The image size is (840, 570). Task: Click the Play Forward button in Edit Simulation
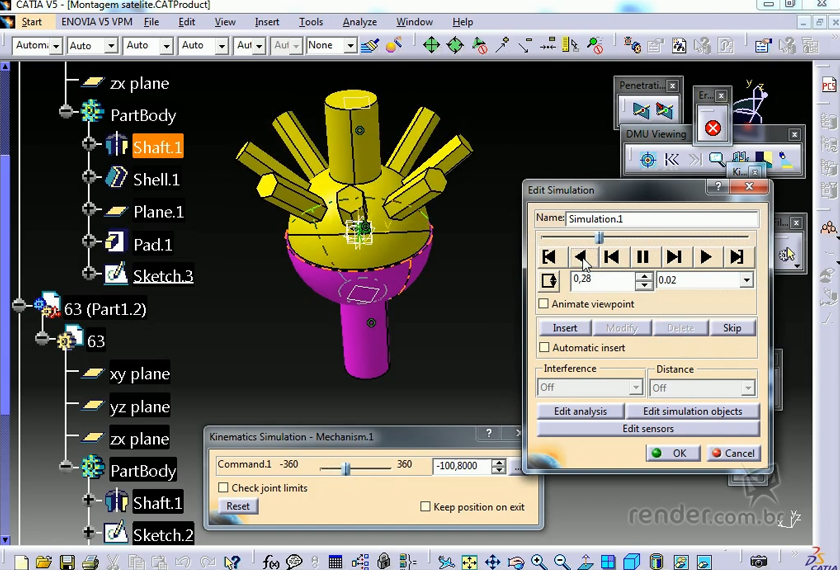(706, 257)
